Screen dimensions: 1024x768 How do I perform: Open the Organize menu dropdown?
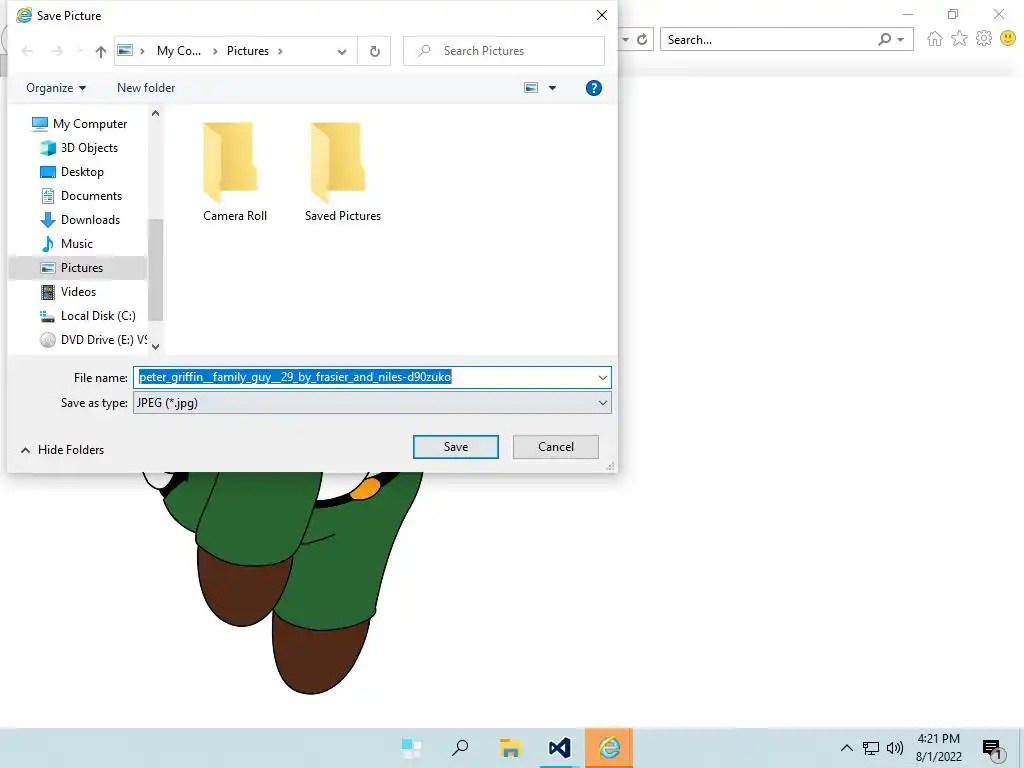[56, 88]
